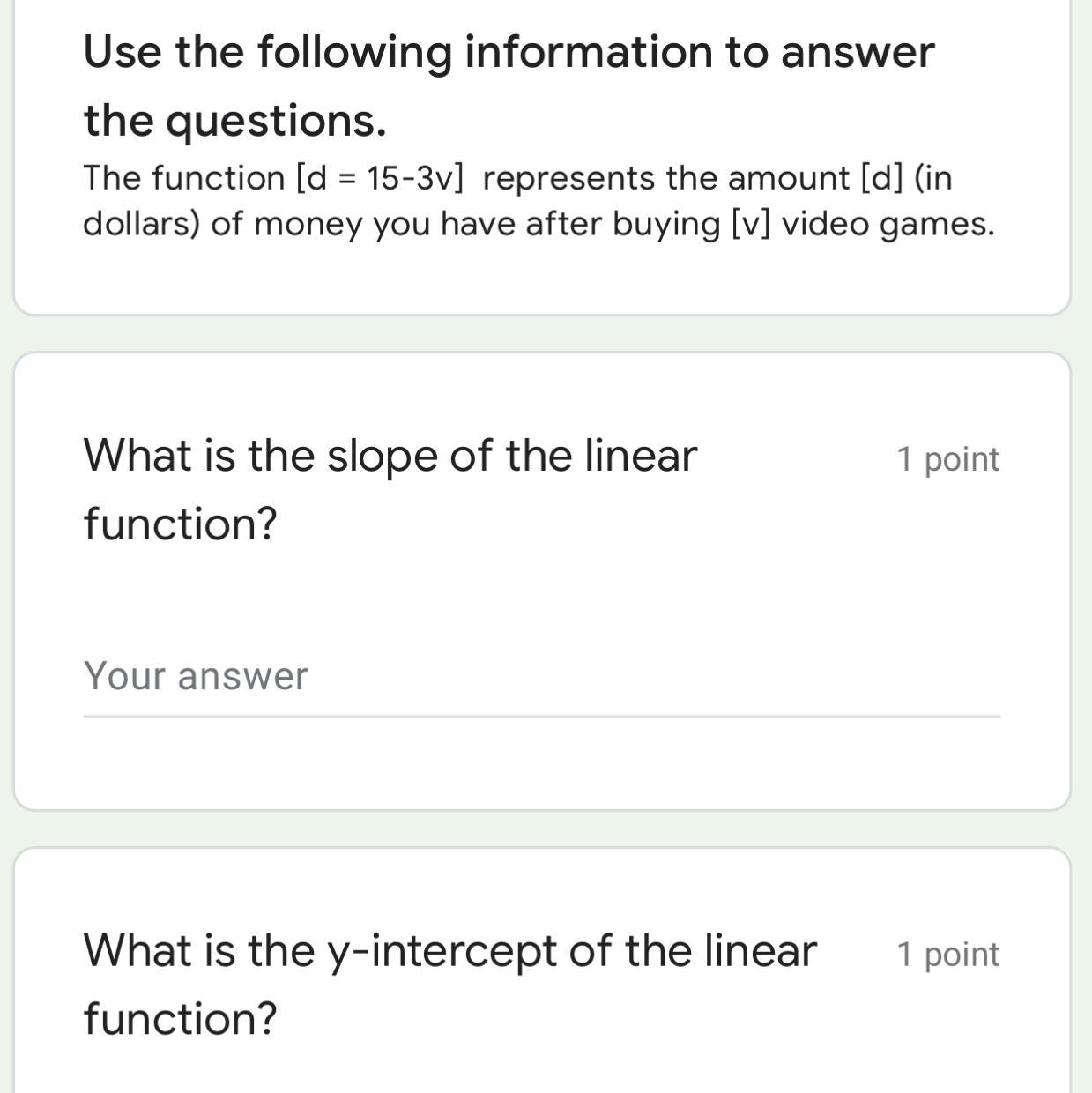Viewport: 1092px width, 1093px height.
Task: Click the word "slope" in the question
Action: (x=382, y=456)
